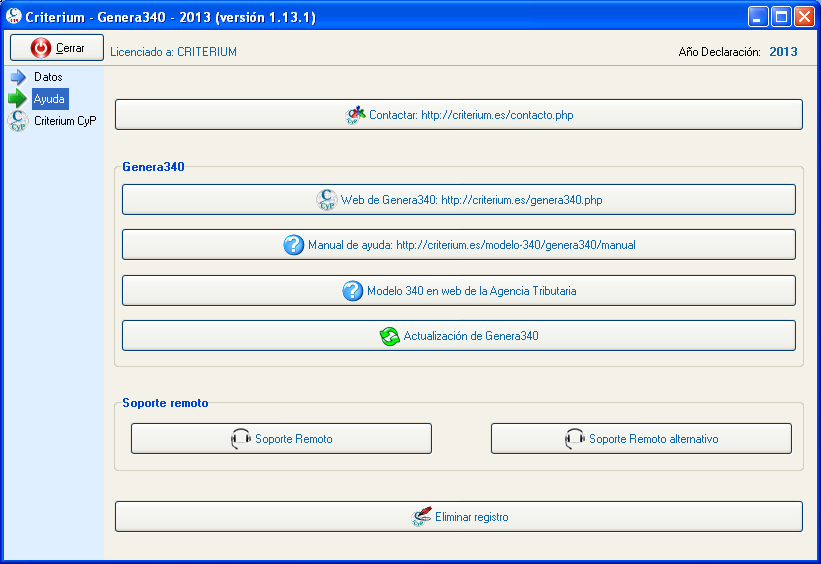Click the Criterium app icon in title bar
Screen dimensions: 821x564
click(14, 16)
